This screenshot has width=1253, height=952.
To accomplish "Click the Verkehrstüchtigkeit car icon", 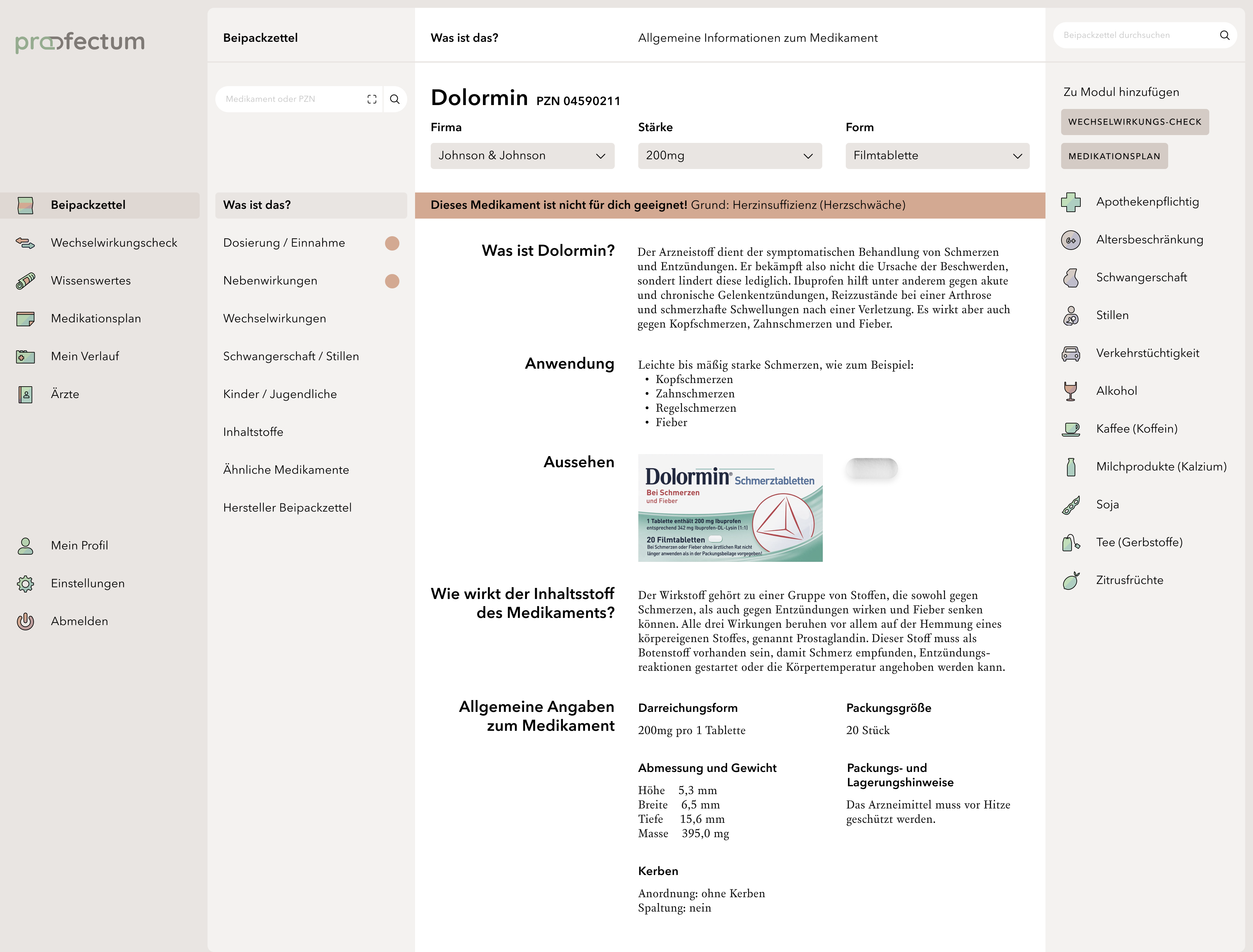I will [1071, 354].
